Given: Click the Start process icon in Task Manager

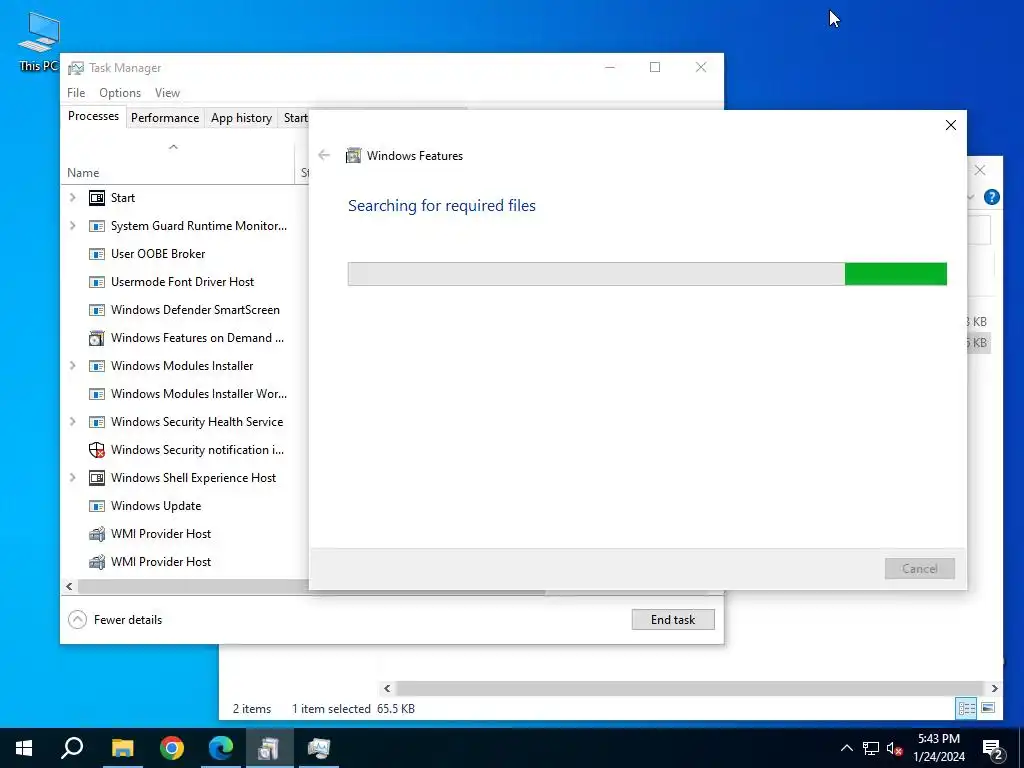Looking at the screenshot, I should click(97, 198).
